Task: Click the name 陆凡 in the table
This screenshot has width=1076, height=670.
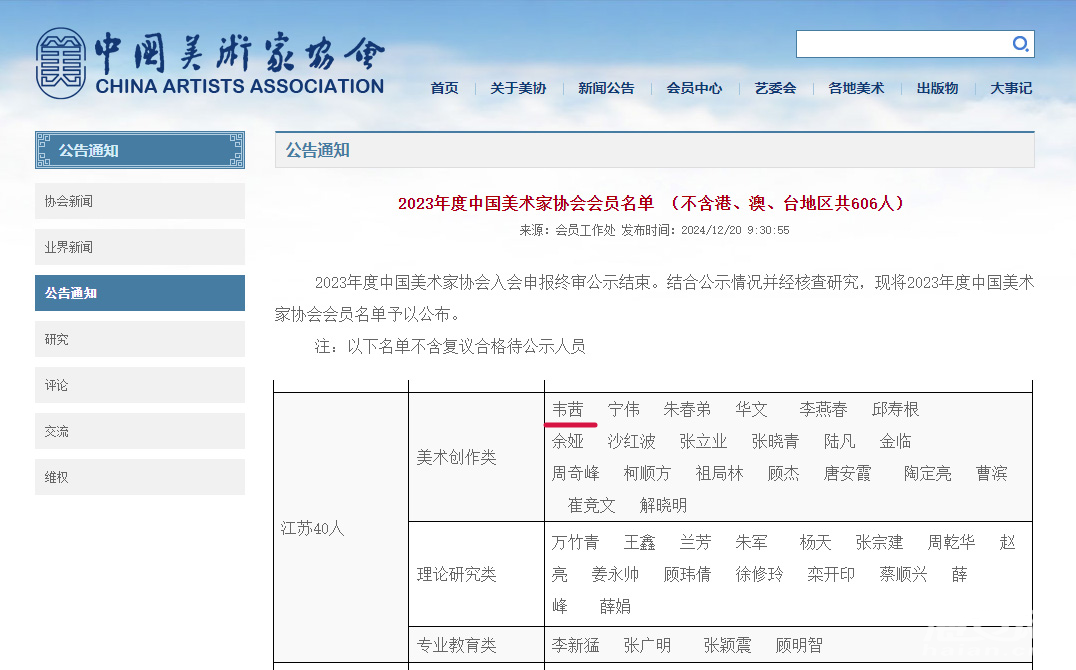Action: pos(839,441)
